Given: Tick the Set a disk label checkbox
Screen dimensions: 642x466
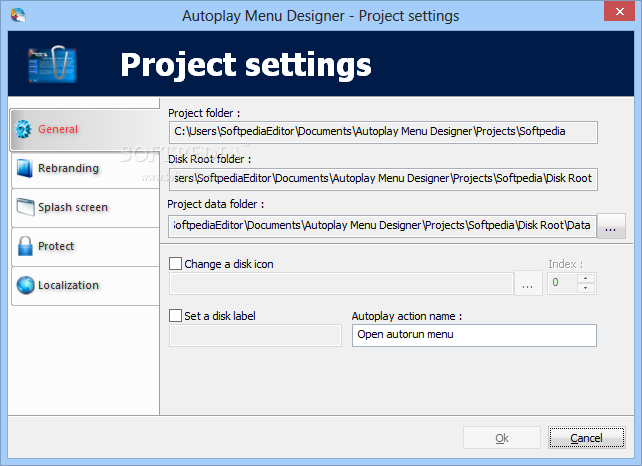Looking at the screenshot, I should point(175,316).
